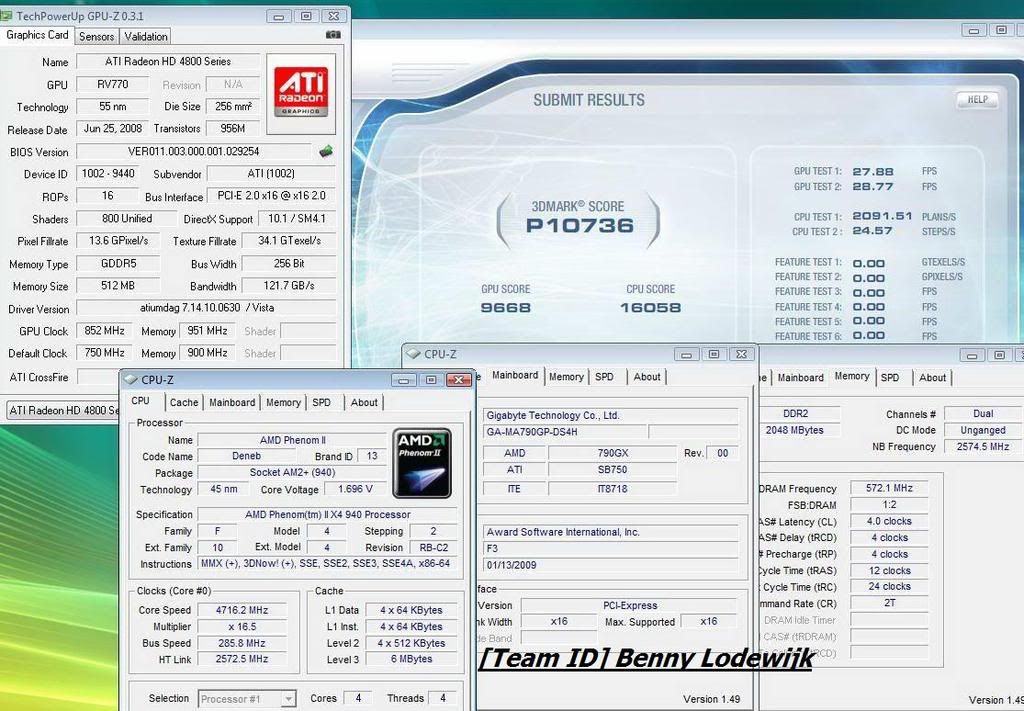Click the driver version atiumdag 7.14.10.0630 field

(x=206, y=308)
